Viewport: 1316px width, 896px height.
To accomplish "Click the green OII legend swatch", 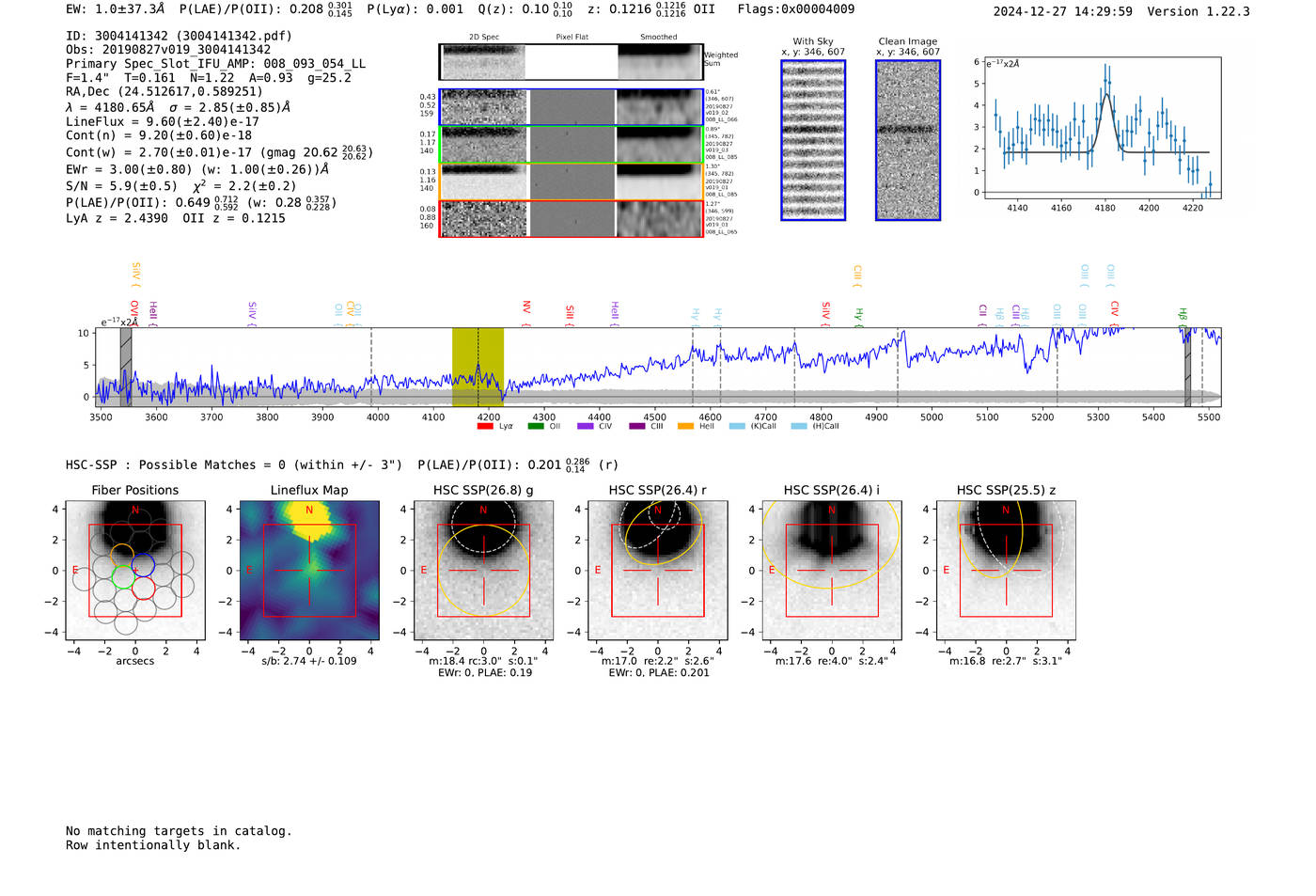I will click(x=536, y=426).
